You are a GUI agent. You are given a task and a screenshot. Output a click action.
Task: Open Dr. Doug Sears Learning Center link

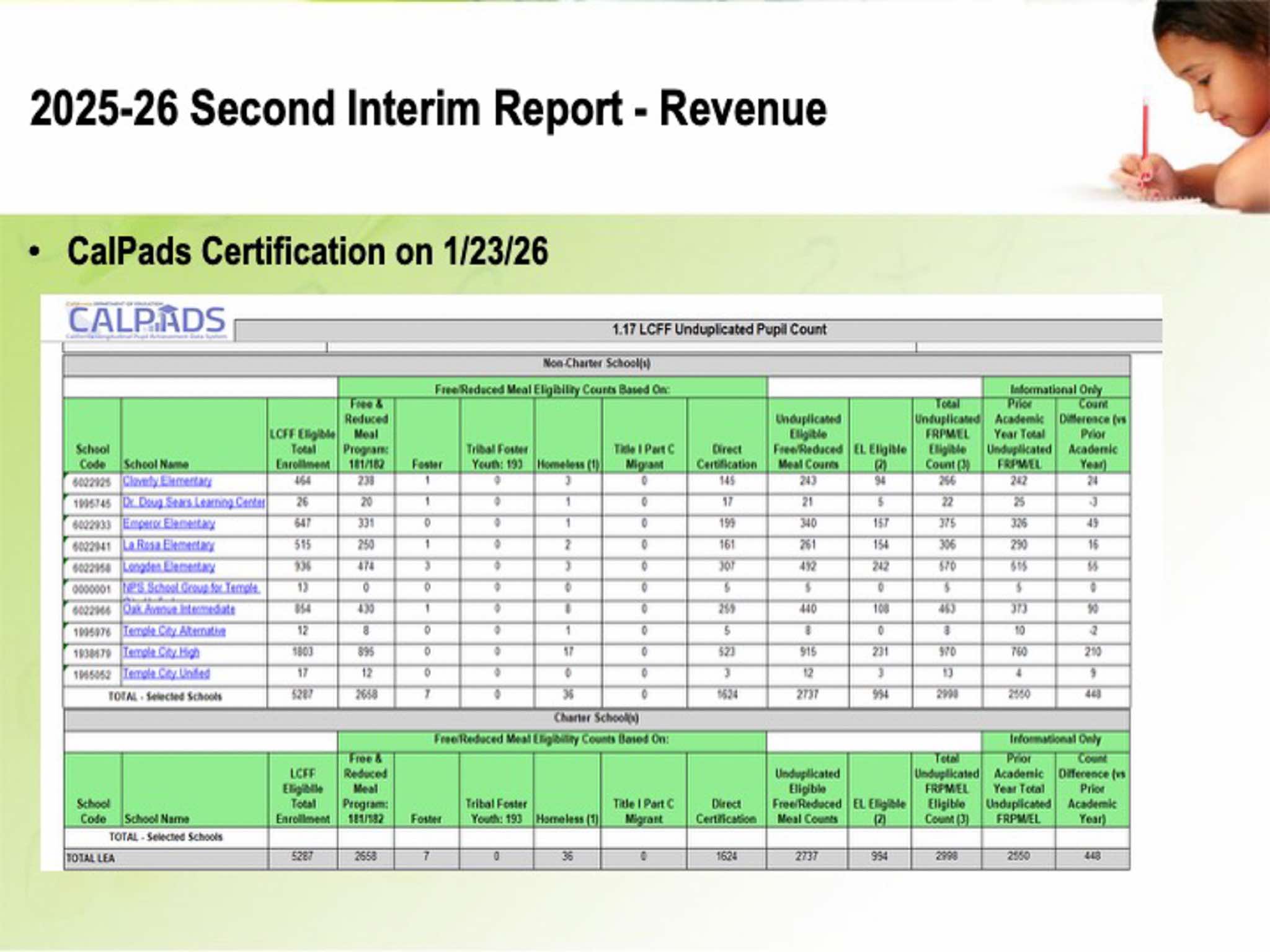[193, 503]
